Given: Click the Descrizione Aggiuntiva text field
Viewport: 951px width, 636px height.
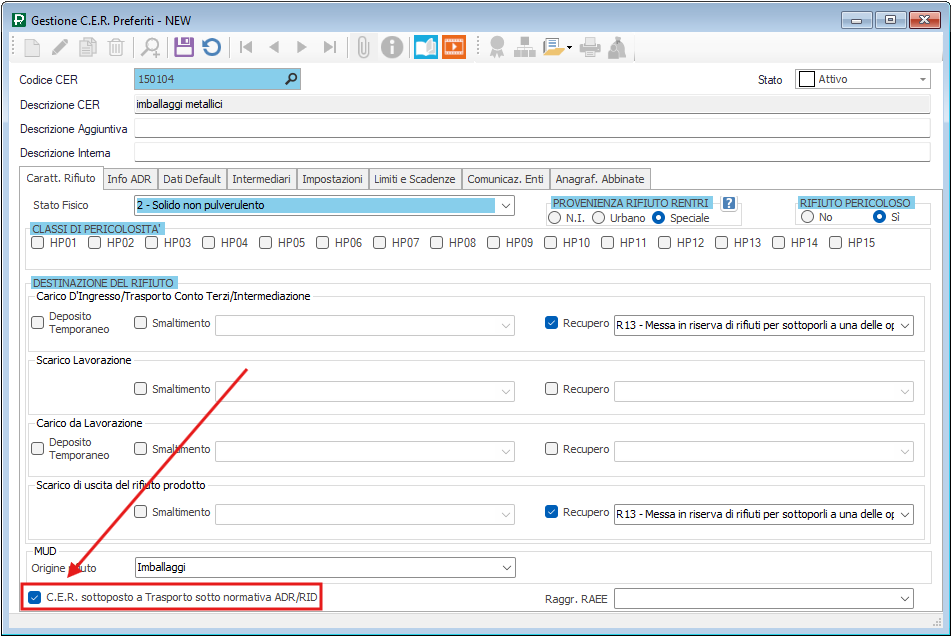Looking at the screenshot, I should coord(524,129).
